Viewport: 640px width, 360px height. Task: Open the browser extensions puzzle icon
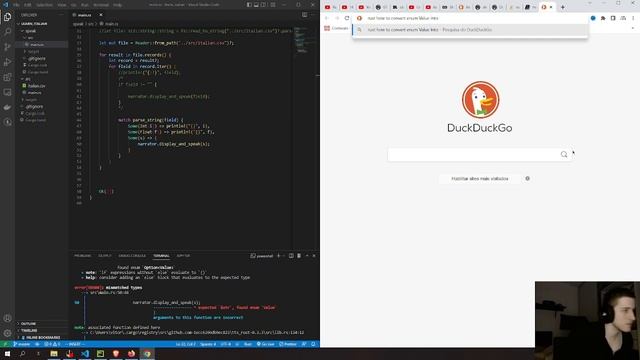[603, 18]
